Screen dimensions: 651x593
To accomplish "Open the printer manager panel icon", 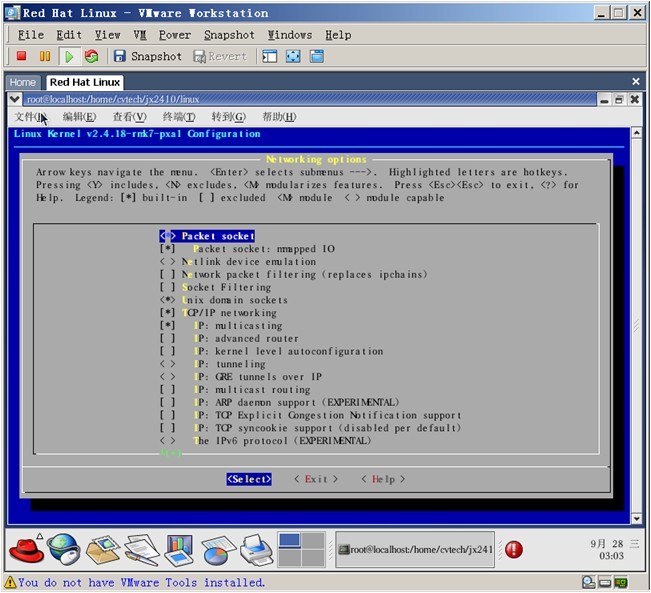I will (x=256, y=549).
